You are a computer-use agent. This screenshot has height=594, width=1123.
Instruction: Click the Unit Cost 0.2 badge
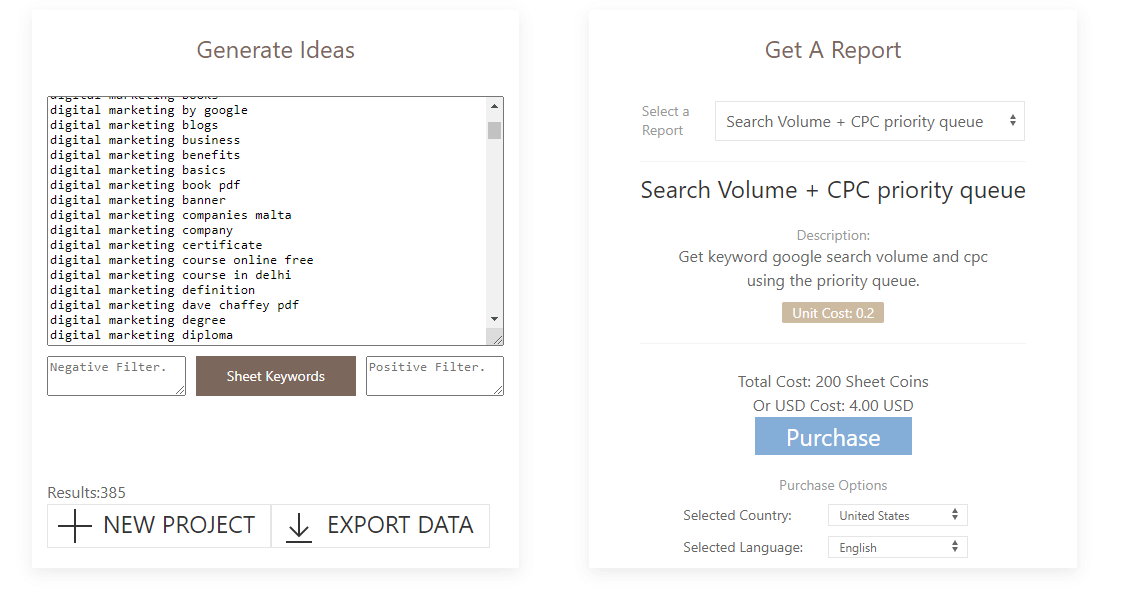[x=833, y=313]
